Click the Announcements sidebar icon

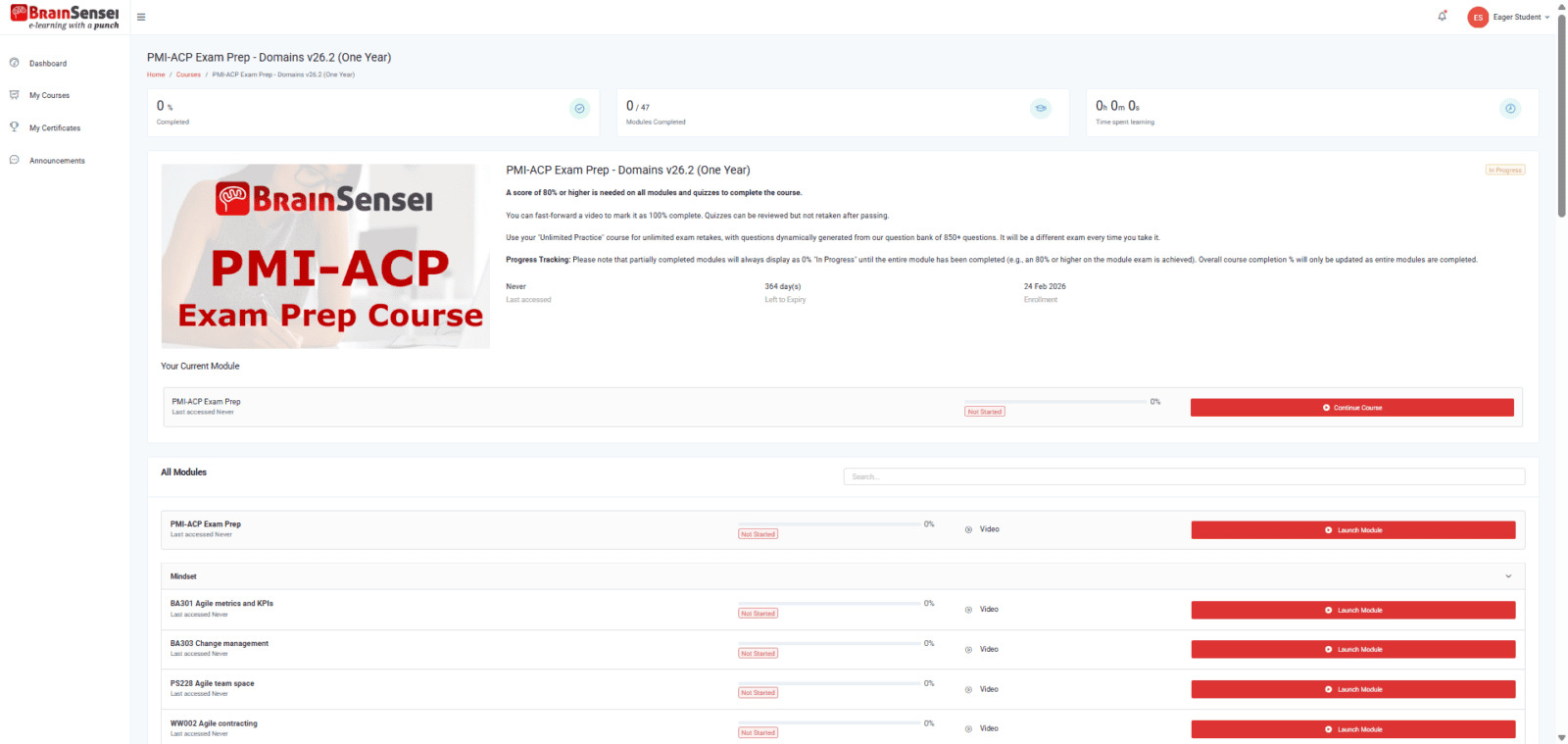[x=14, y=160]
